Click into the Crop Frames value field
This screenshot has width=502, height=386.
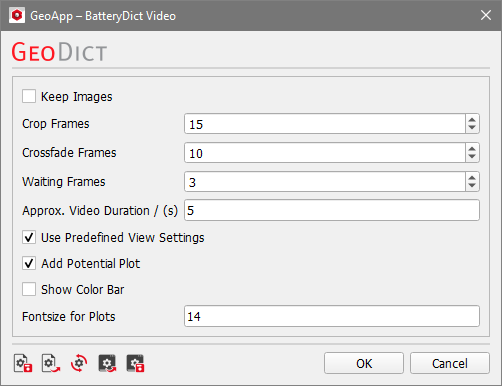(325, 124)
